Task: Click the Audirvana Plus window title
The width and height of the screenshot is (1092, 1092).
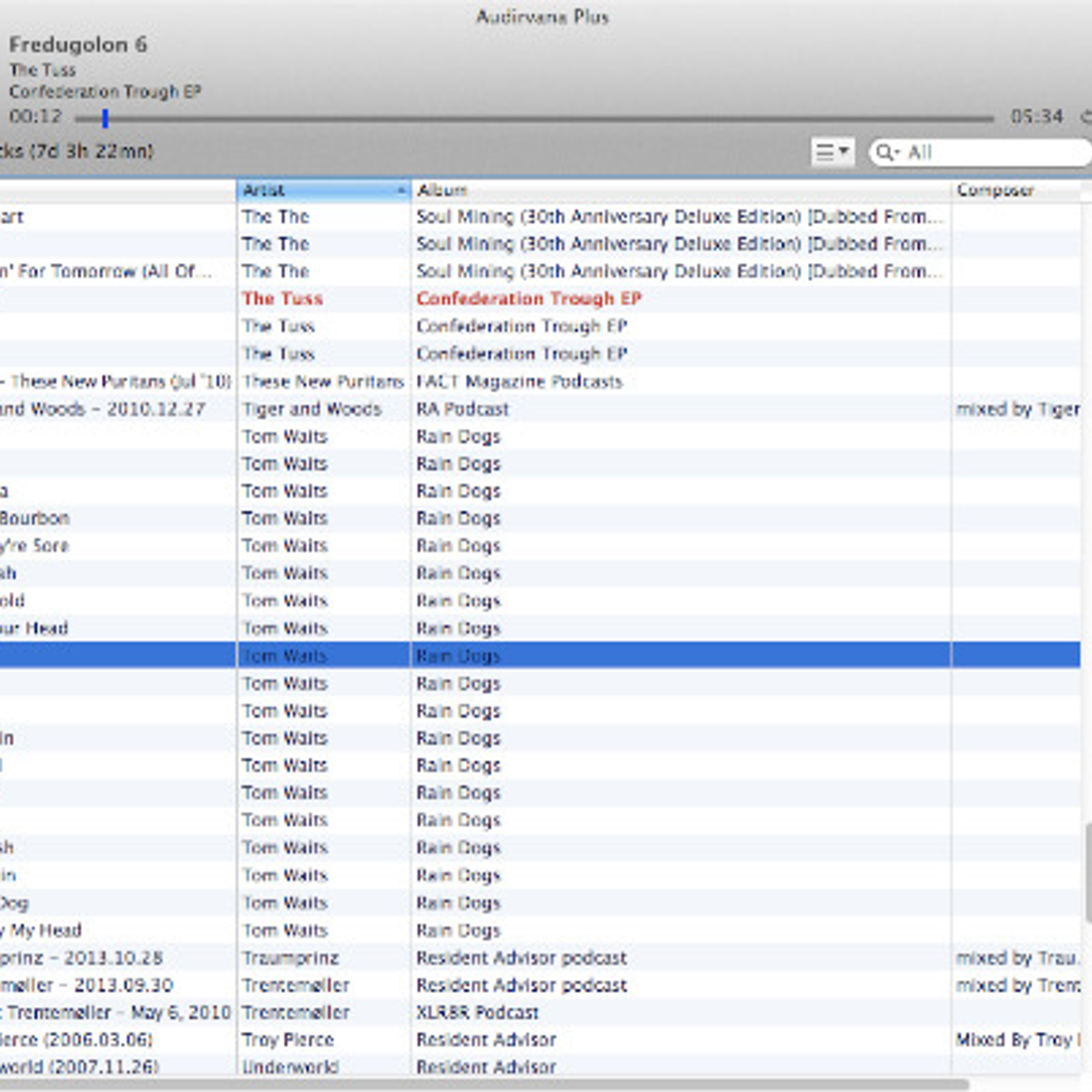Action: coord(542,16)
